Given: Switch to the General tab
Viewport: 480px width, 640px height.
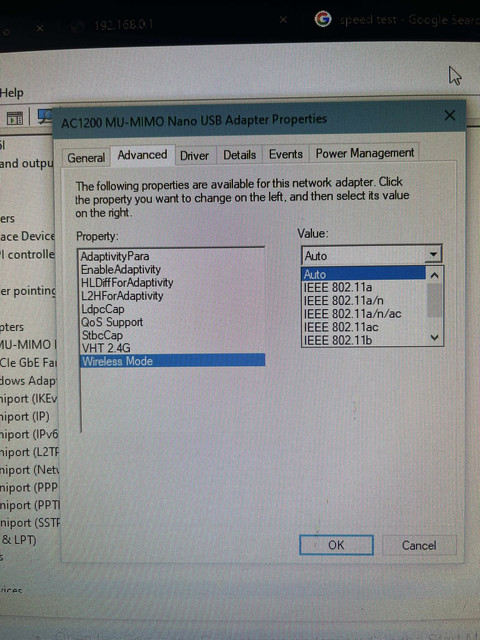Looking at the screenshot, I should pyautogui.click(x=86, y=158).
